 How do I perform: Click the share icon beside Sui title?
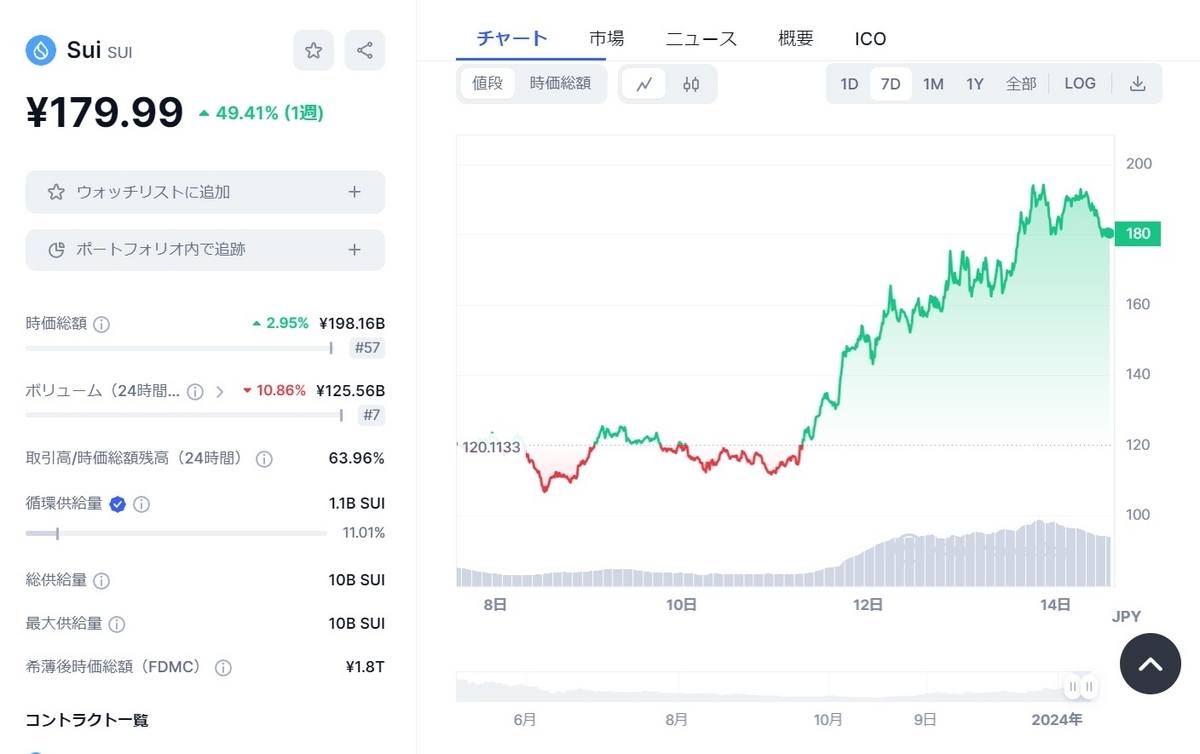tap(364, 50)
